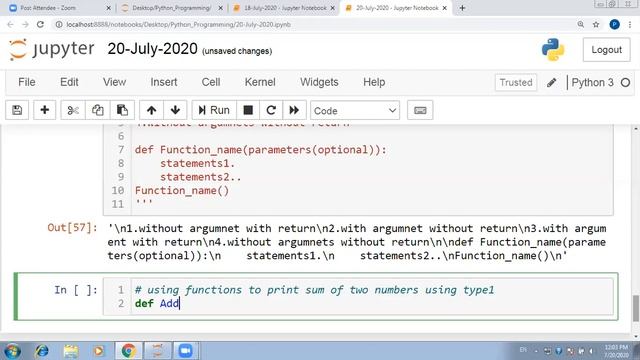The height and width of the screenshot is (360, 640).
Task: Open the Help menu
Action: pyautogui.click(x=374, y=82)
